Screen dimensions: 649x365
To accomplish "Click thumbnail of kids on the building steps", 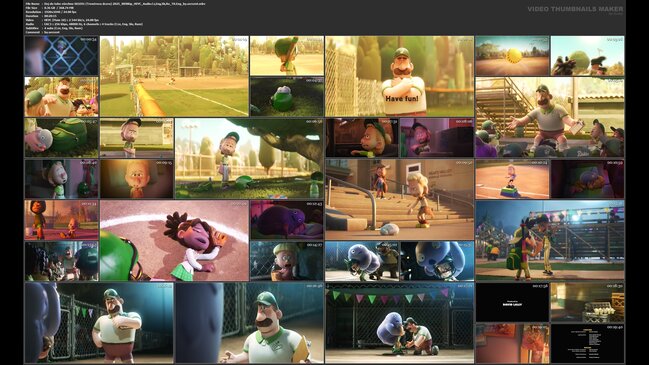I will pyautogui.click(x=399, y=199).
